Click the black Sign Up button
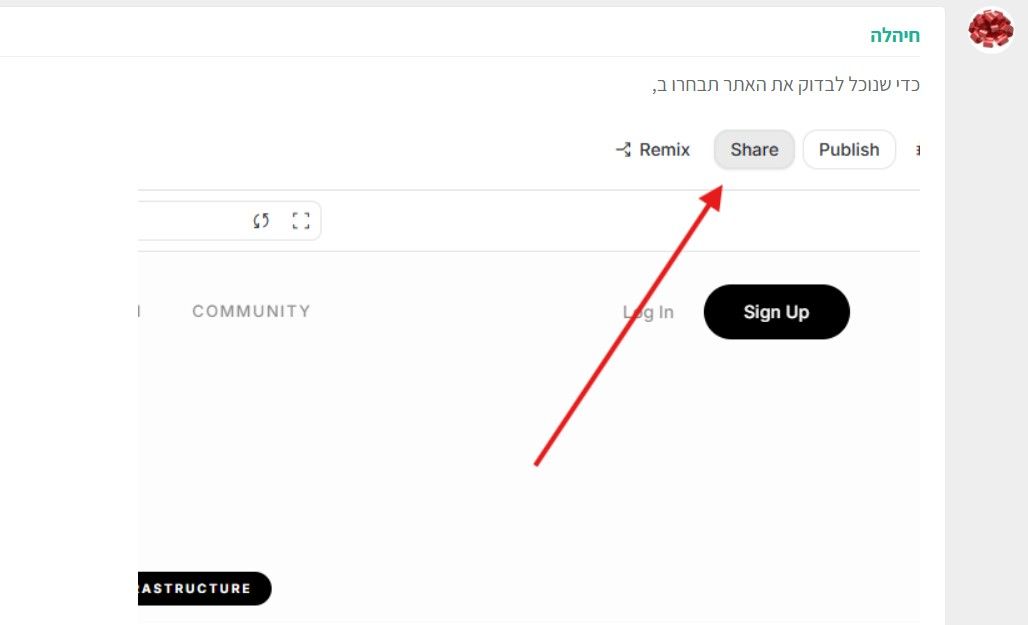The height and width of the screenshot is (625, 1028). [x=776, y=312]
